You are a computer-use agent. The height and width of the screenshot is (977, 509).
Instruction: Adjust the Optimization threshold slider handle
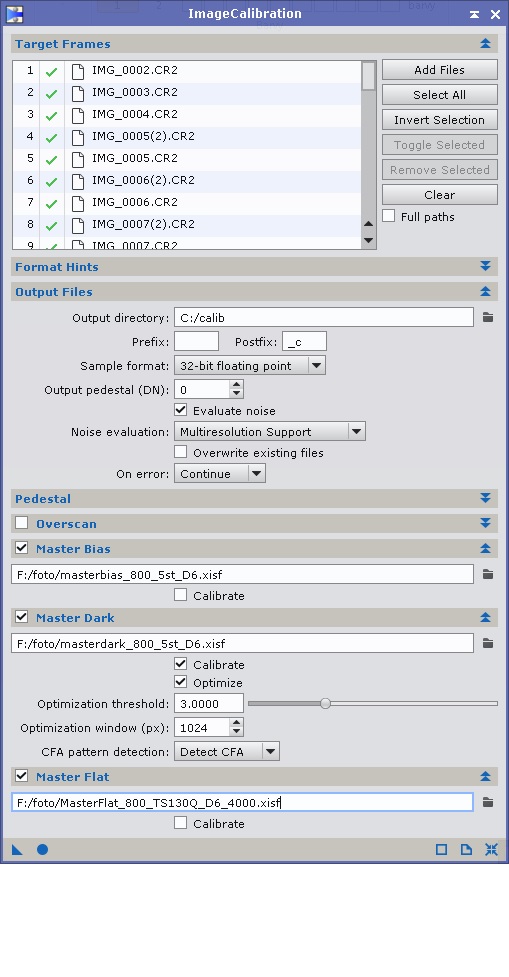coord(325,703)
